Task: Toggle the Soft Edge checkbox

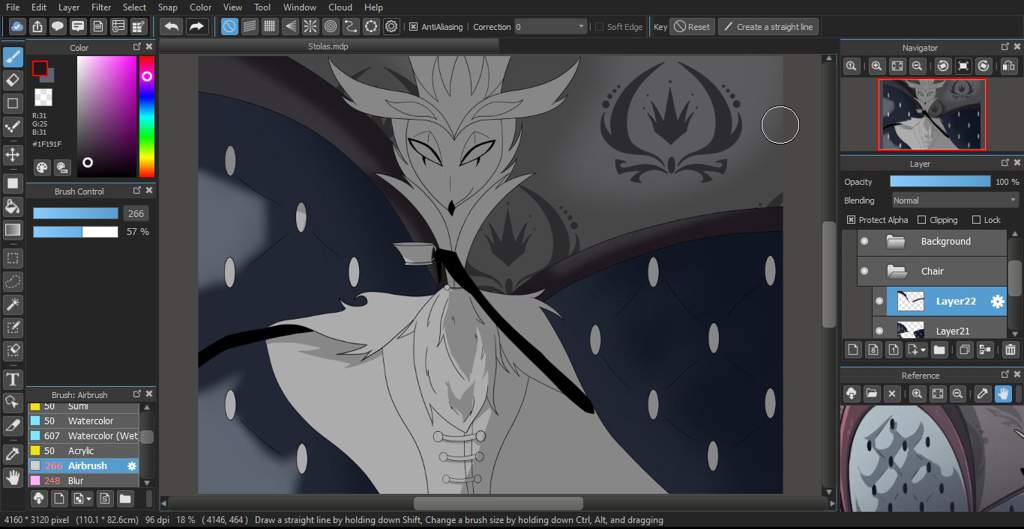Action: point(599,27)
